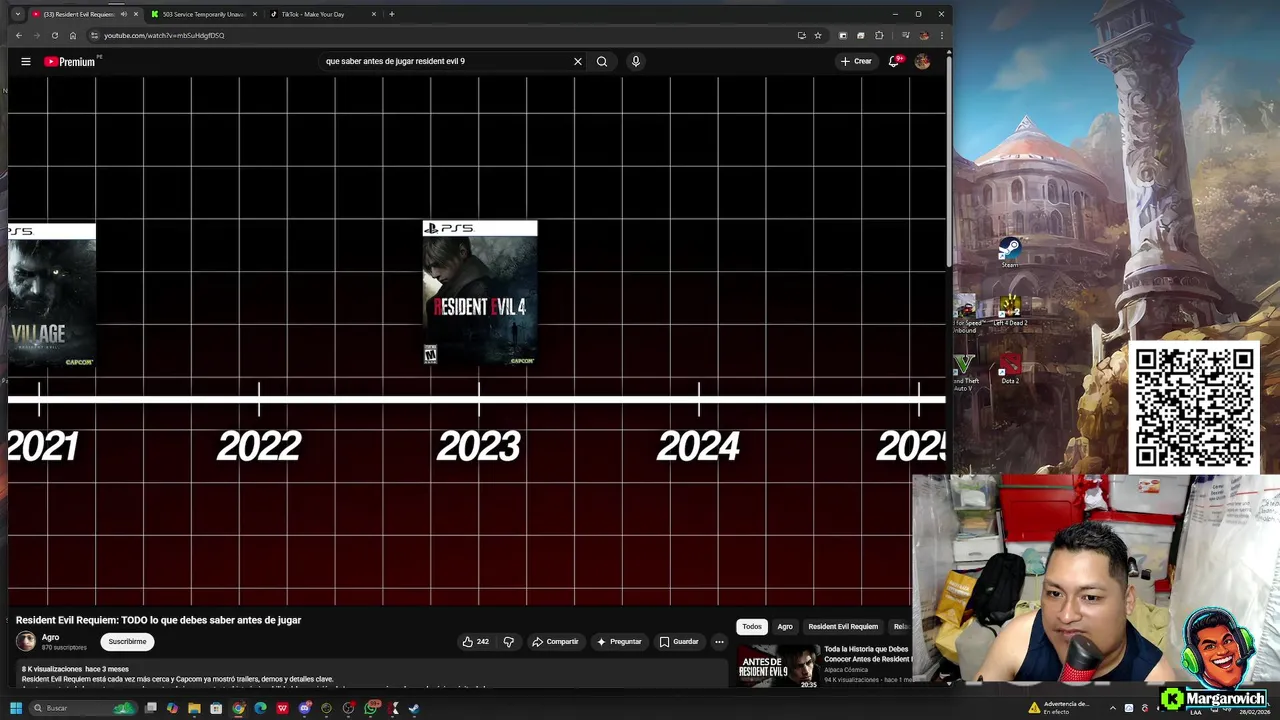The width and height of the screenshot is (1280, 720).
Task: Open Discord taskbar icon
Action: [305, 708]
